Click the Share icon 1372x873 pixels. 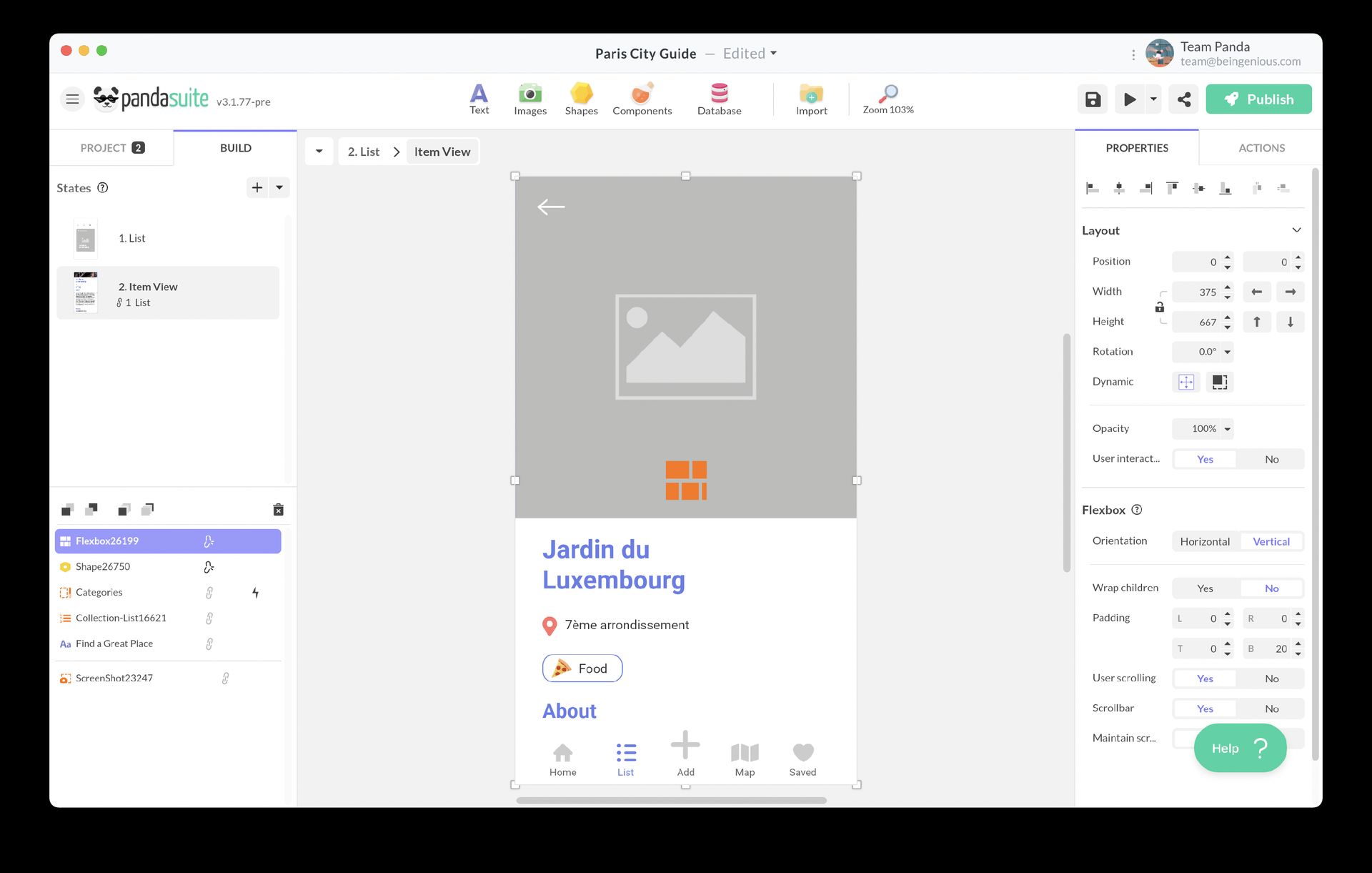tap(1183, 99)
